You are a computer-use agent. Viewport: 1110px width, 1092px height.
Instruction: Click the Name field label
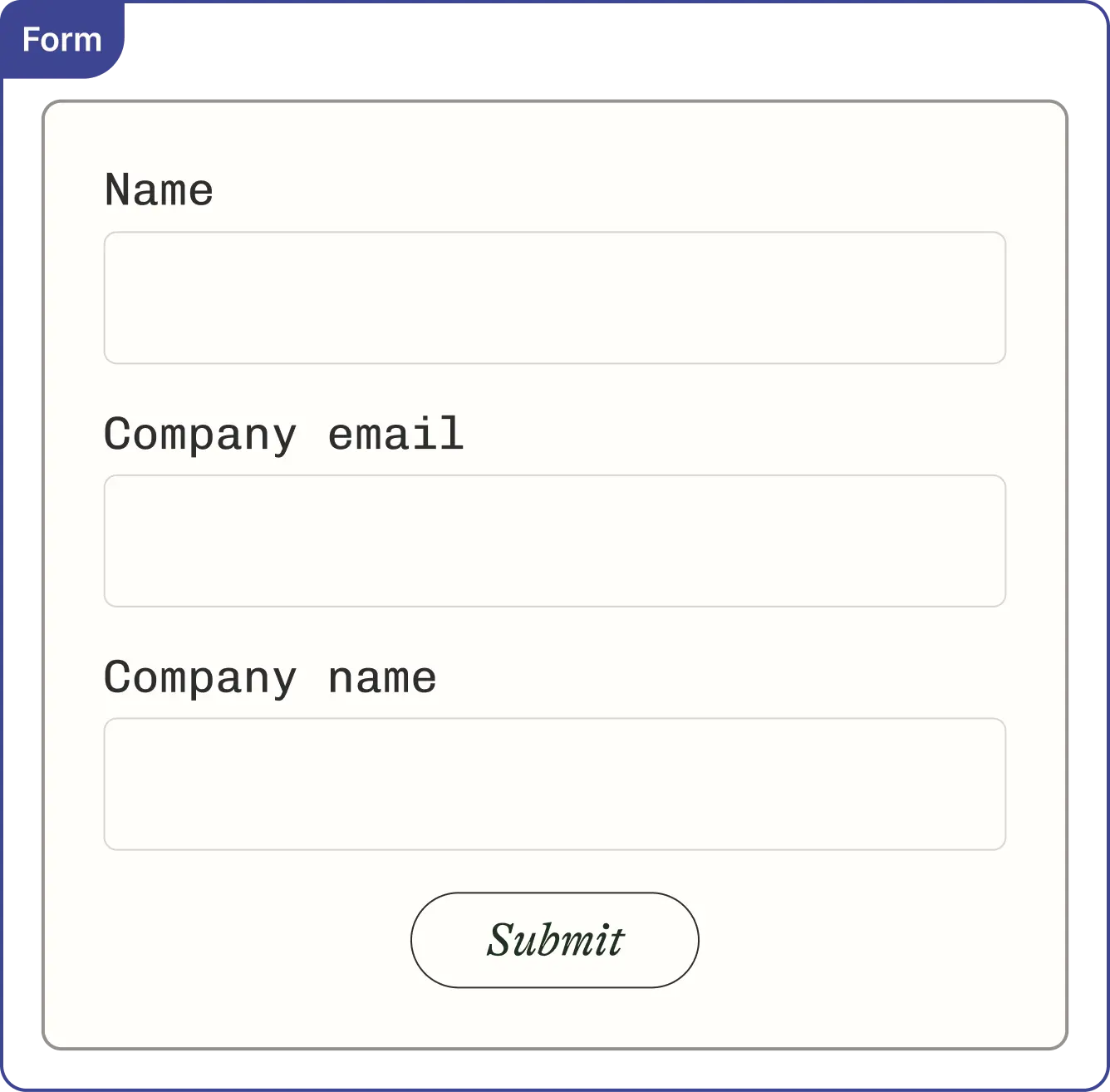pos(159,189)
